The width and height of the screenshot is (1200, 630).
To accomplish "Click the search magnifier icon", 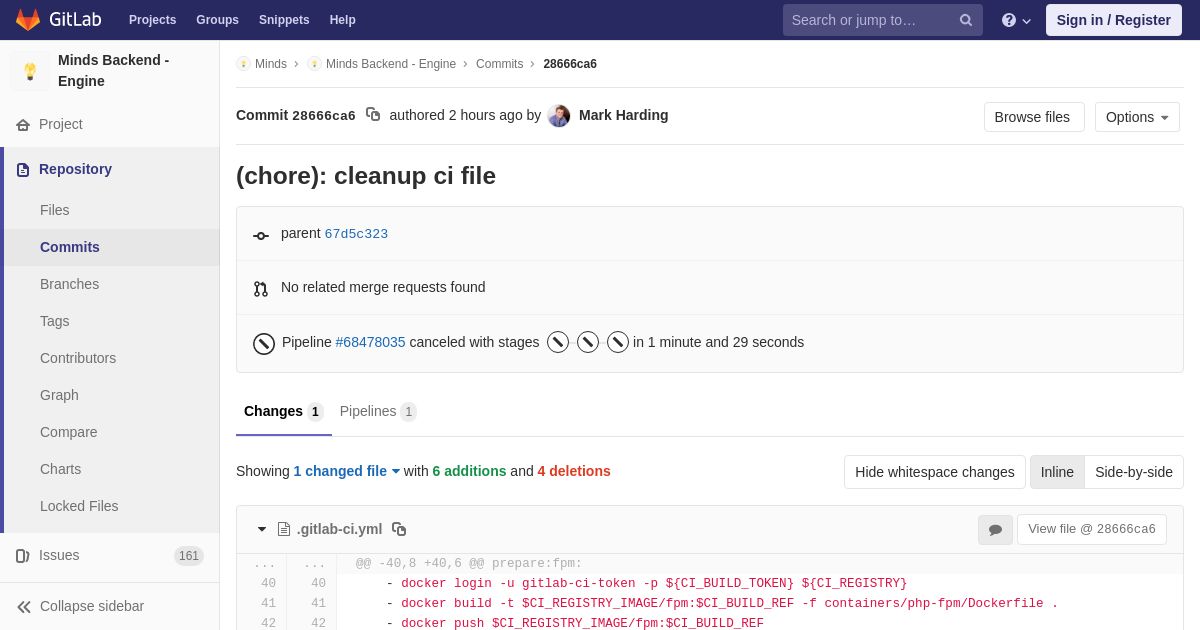I will 966,20.
